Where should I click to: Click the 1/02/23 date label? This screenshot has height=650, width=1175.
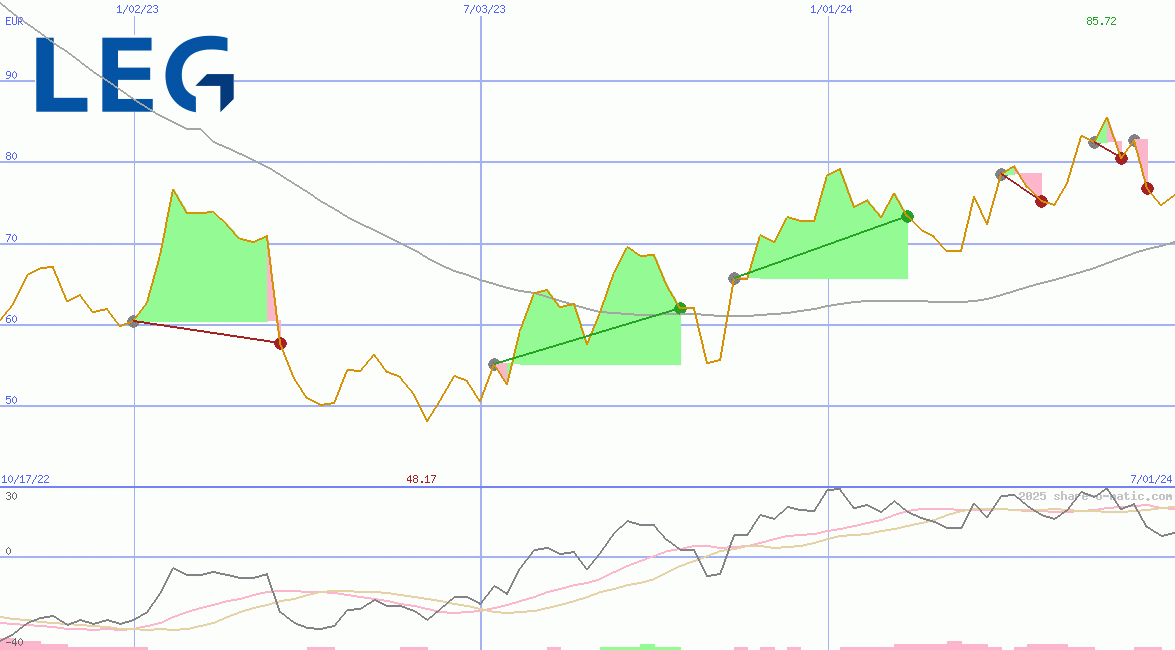point(137,9)
